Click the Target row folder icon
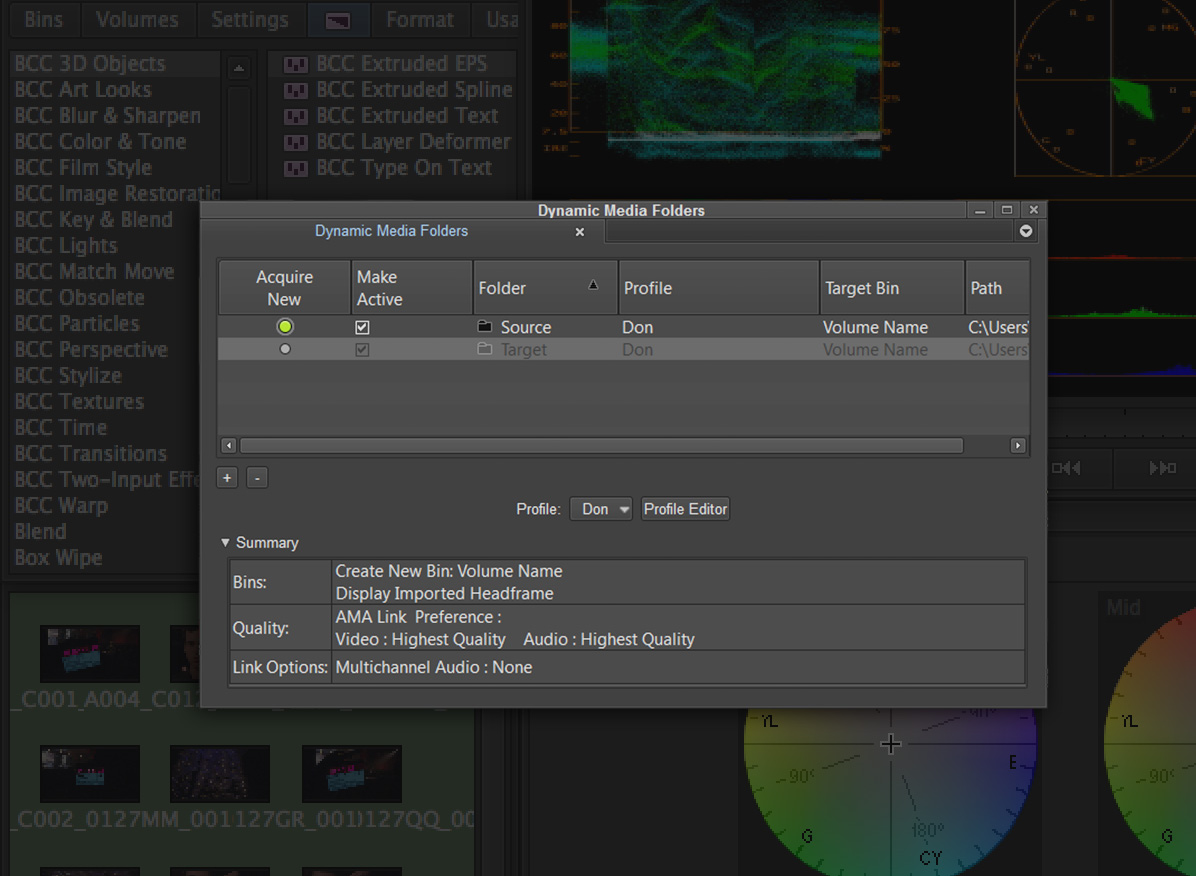1196x876 pixels. click(x=484, y=349)
